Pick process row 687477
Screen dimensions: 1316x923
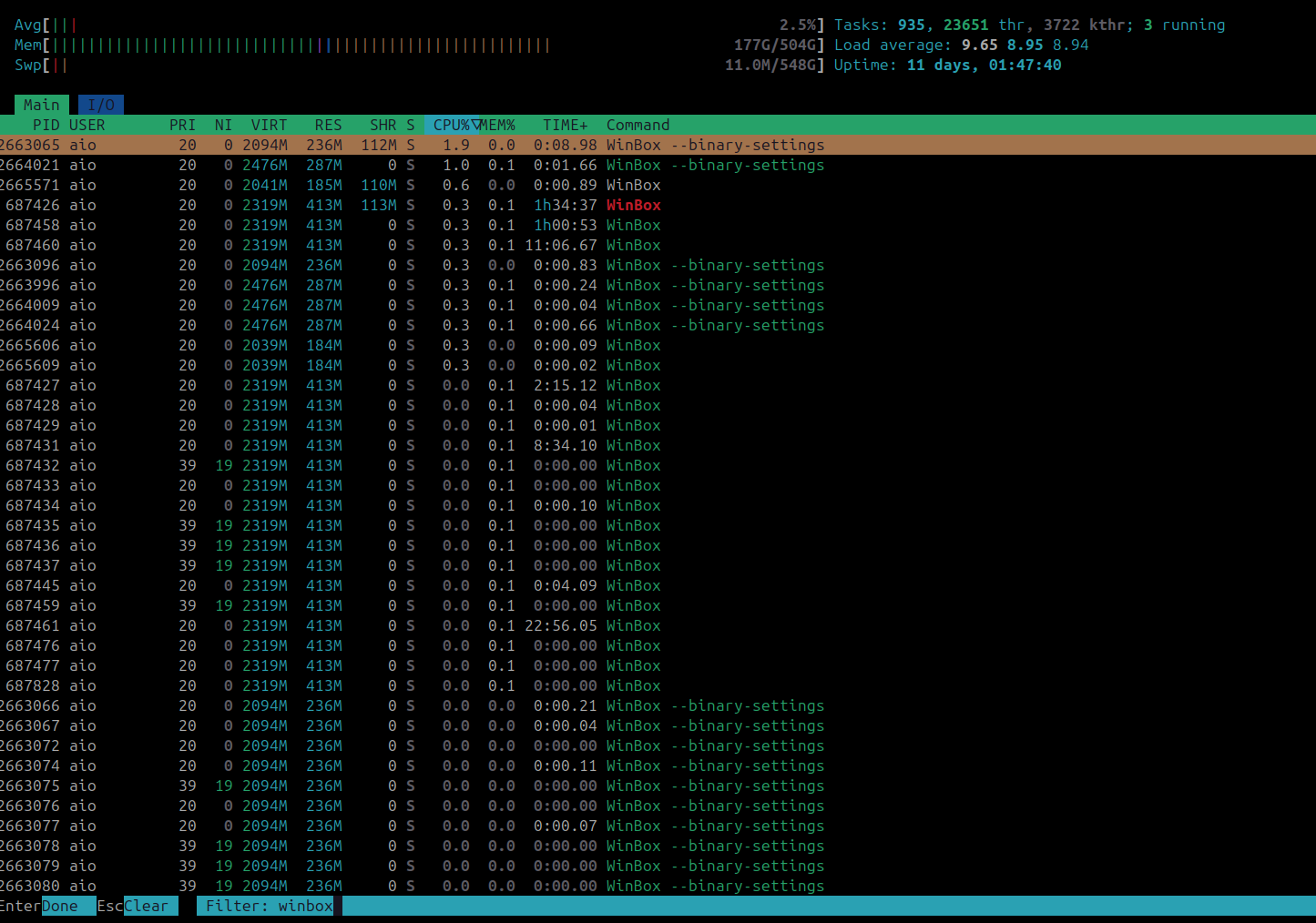(x=658, y=665)
